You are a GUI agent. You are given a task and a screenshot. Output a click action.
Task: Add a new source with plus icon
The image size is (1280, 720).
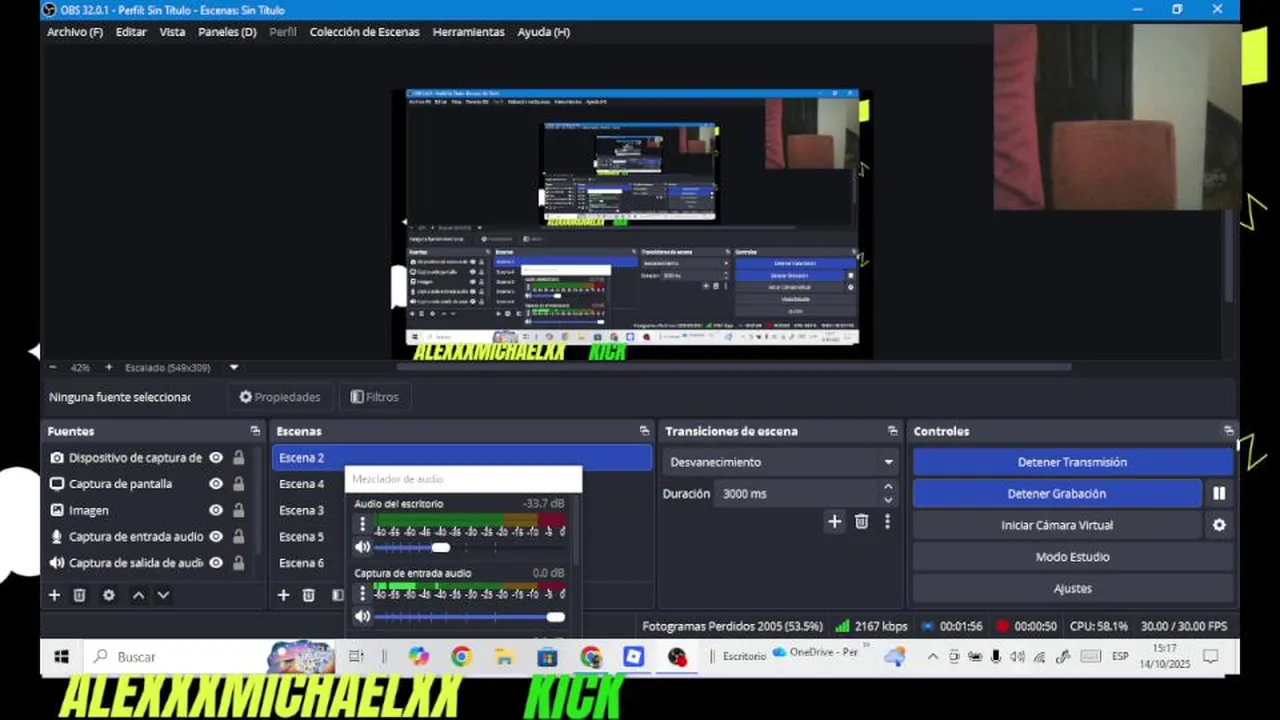point(54,595)
